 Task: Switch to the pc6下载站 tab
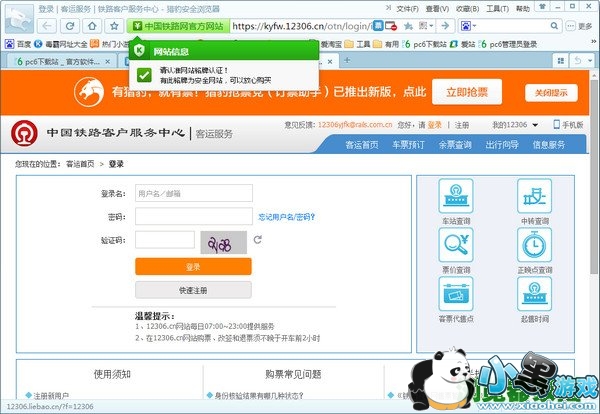[57, 61]
